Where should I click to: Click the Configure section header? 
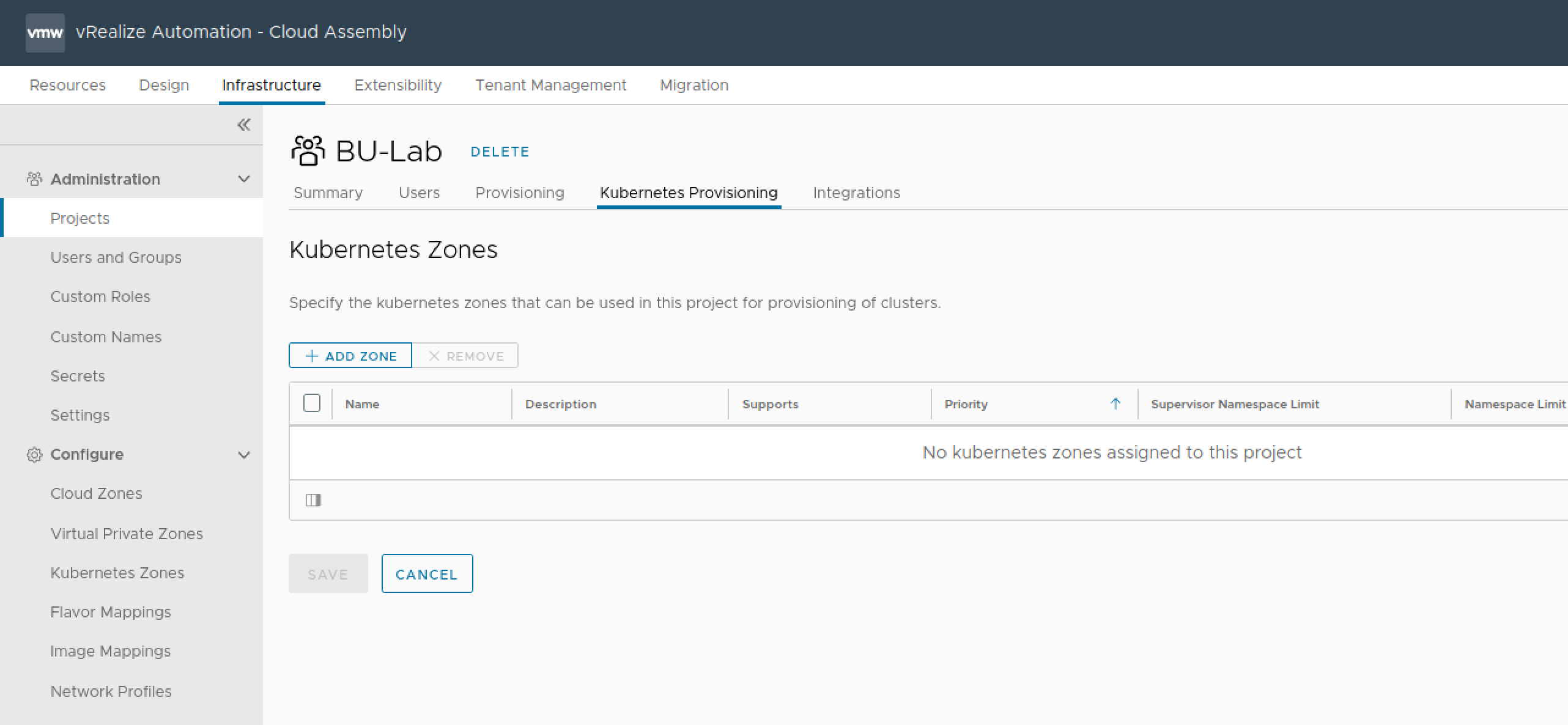click(x=87, y=454)
